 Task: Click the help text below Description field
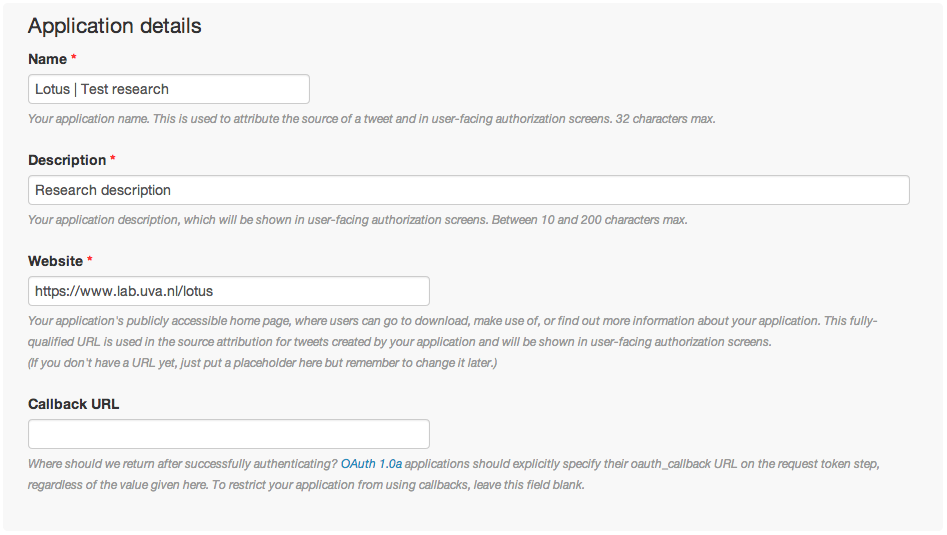(x=358, y=220)
